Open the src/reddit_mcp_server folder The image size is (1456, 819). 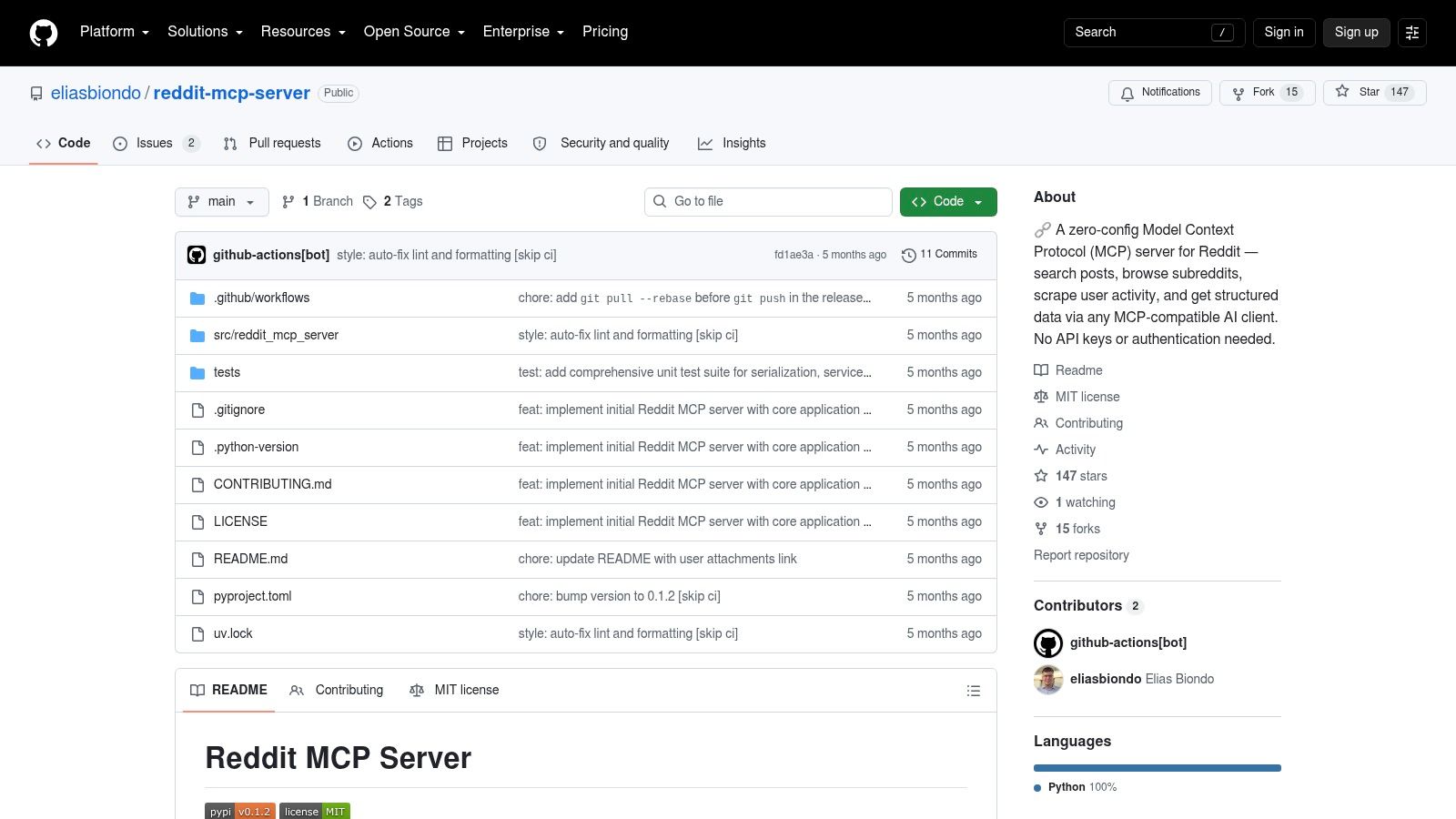coord(276,336)
